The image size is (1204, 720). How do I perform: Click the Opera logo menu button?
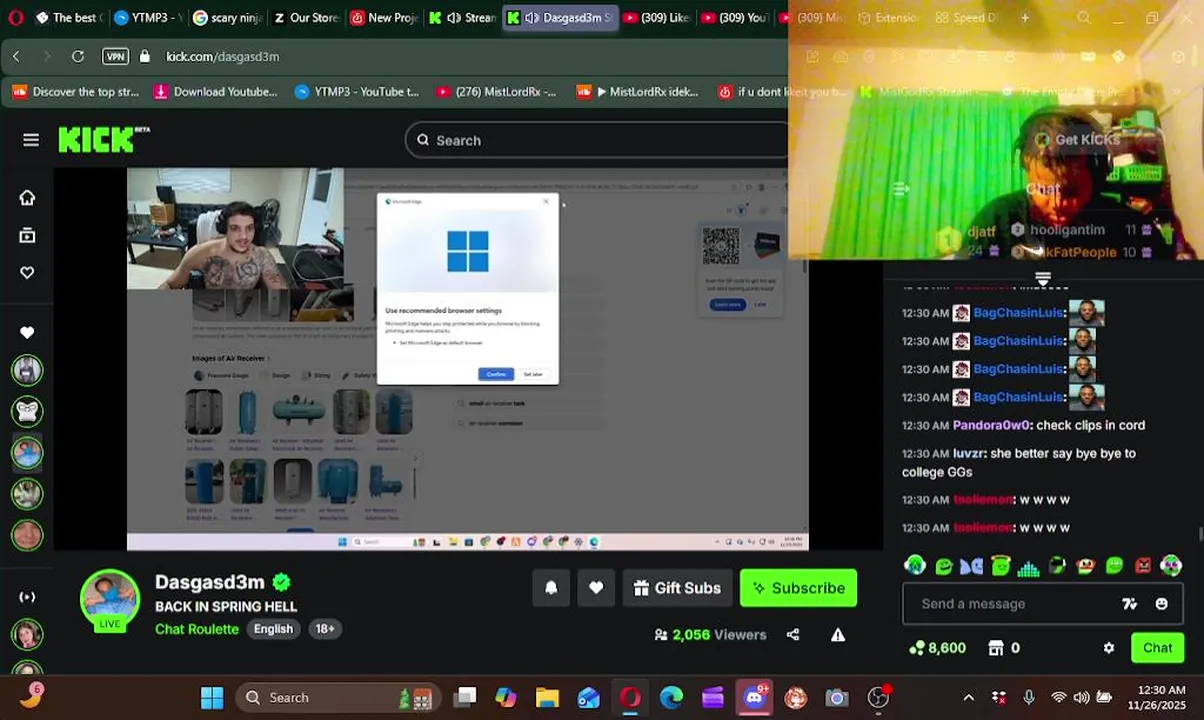click(x=15, y=17)
